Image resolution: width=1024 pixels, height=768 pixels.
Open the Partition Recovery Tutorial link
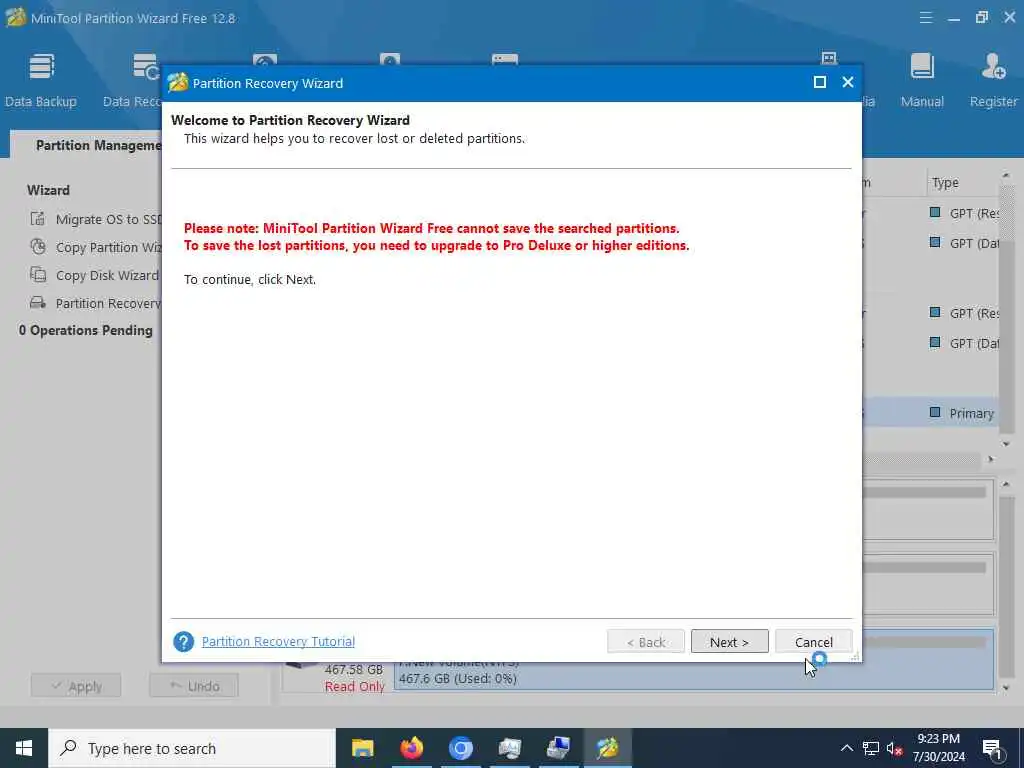[278, 641]
